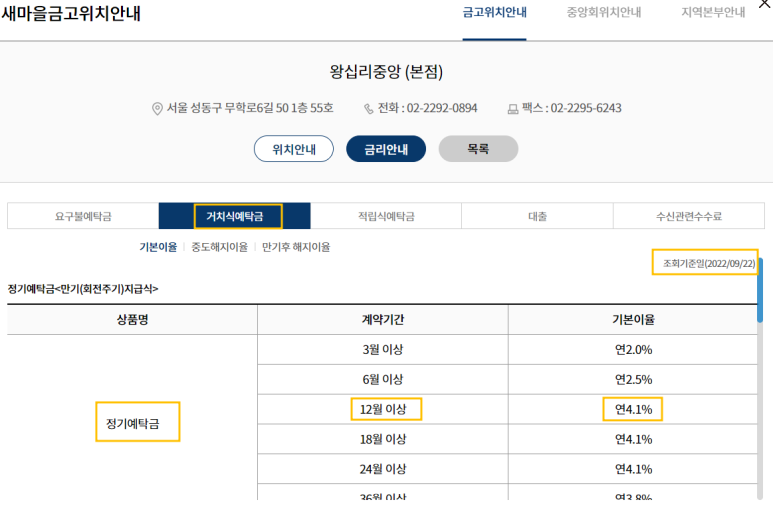Click the 12월 이상 cell
The width and height of the screenshot is (773, 508).
click(383, 409)
